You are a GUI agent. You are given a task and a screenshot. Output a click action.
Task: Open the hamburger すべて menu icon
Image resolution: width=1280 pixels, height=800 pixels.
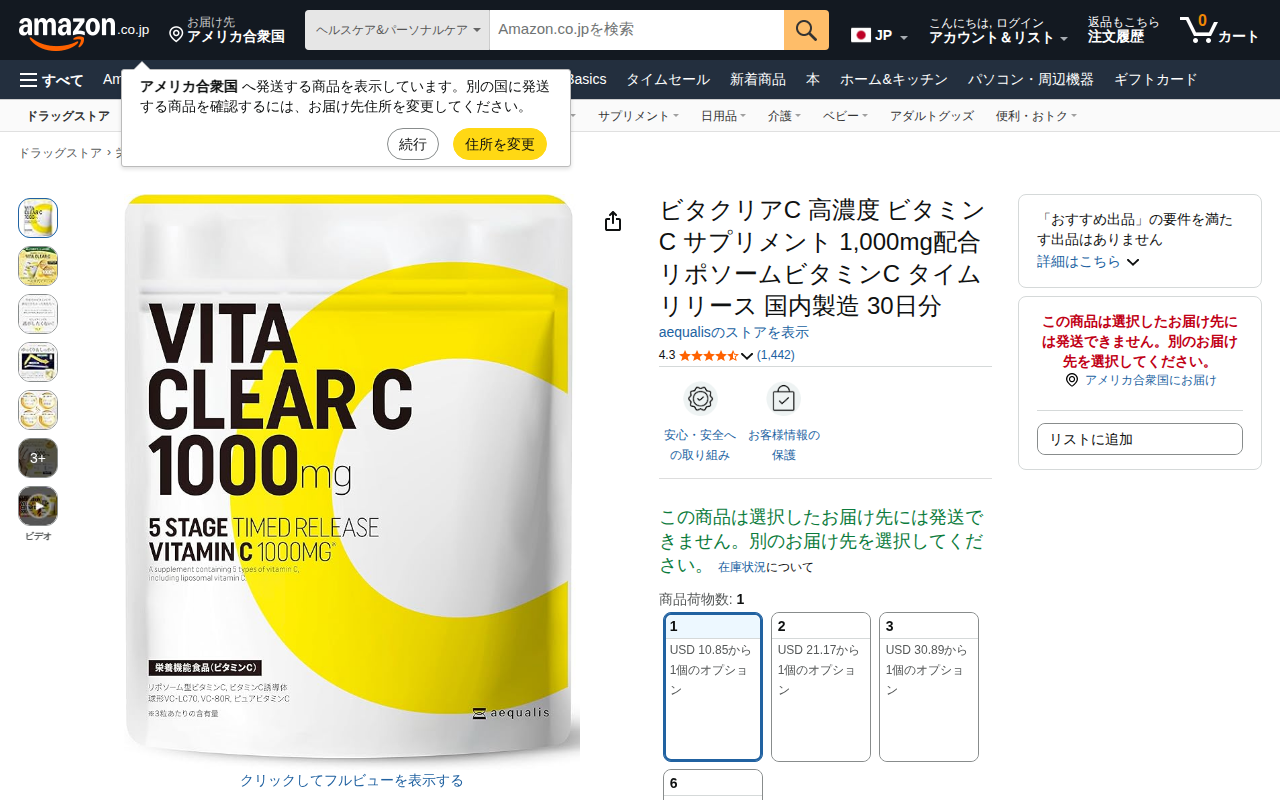pyautogui.click(x=28, y=80)
